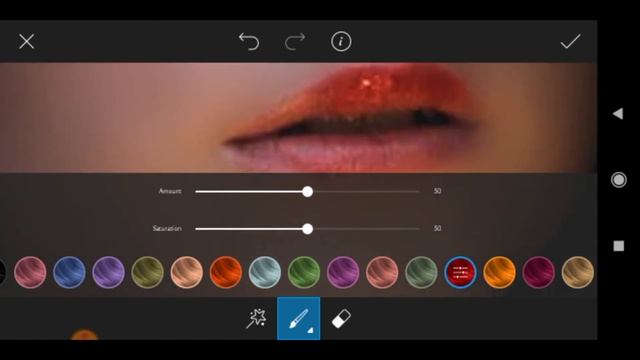Select the magic wand auto tool
This screenshot has width=640, height=360.
tap(256, 318)
